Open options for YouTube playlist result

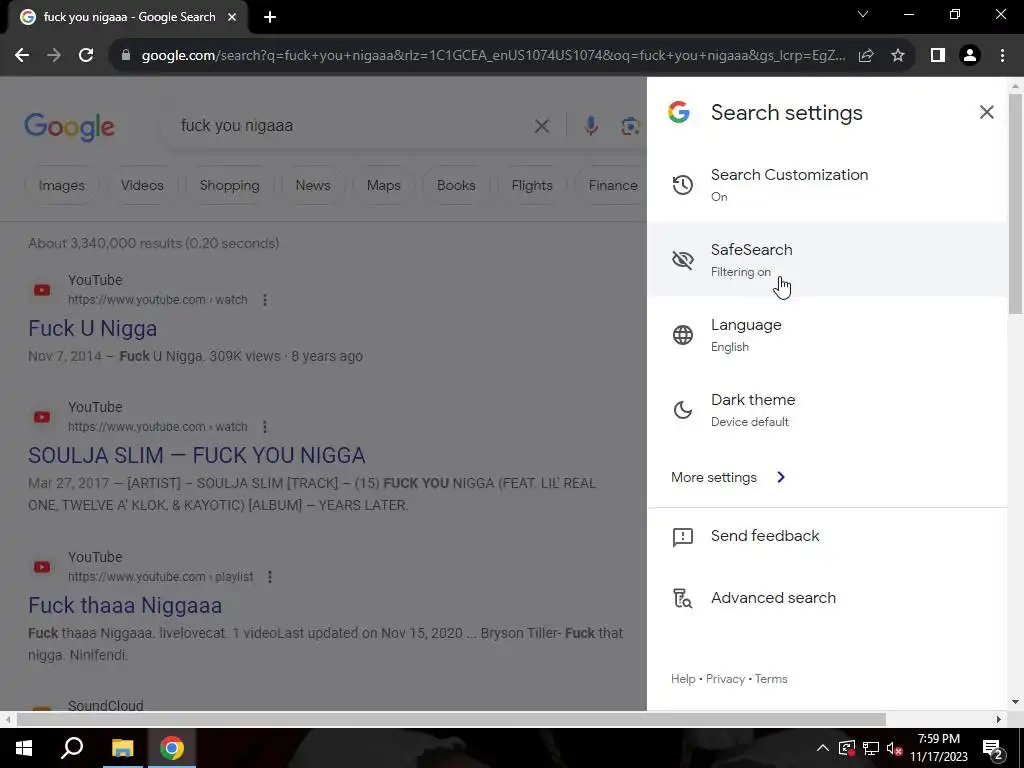click(270, 577)
